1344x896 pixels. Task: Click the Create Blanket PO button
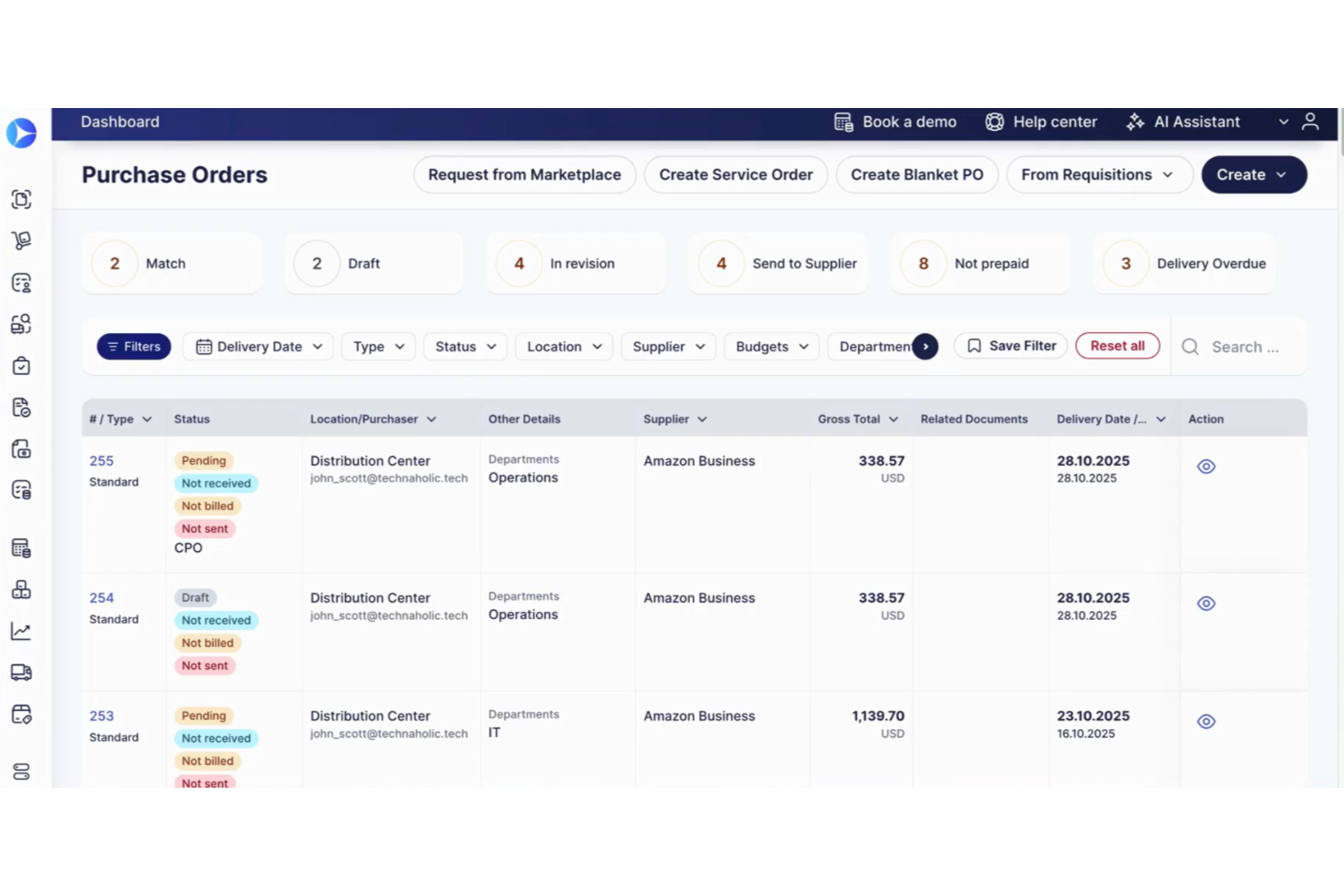pyautogui.click(x=916, y=174)
